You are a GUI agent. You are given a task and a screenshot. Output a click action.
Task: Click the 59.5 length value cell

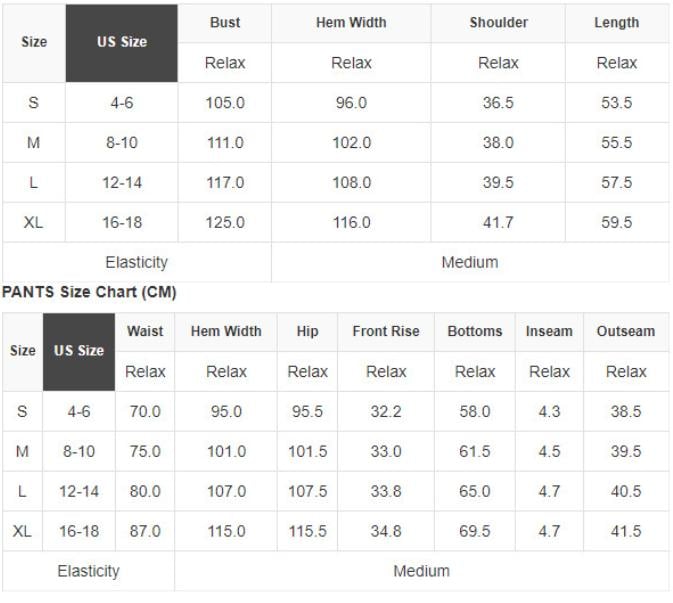pos(616,222)
